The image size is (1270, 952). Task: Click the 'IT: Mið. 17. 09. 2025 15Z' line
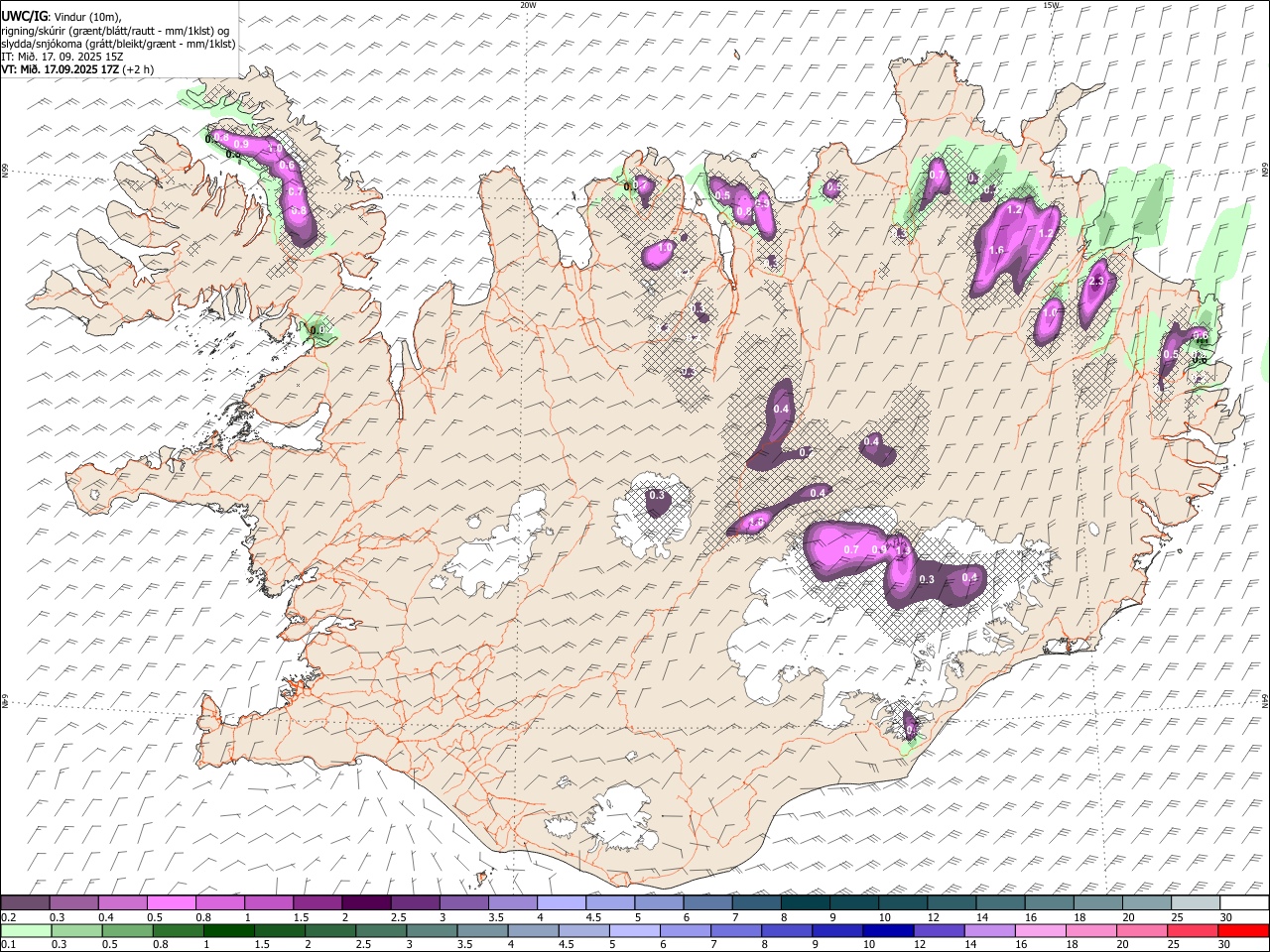pos(63,57)
